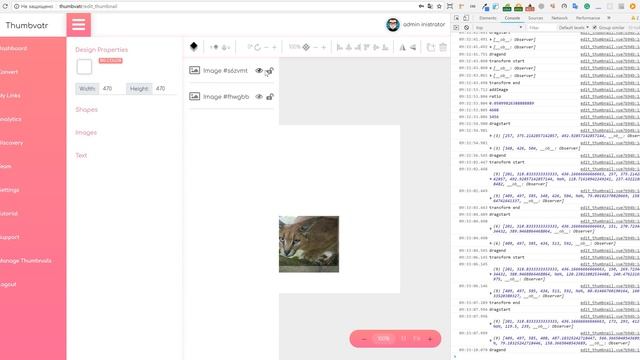
Task: Click the diamond icon beside toolbar 100% value
Action: pos(306,47)
